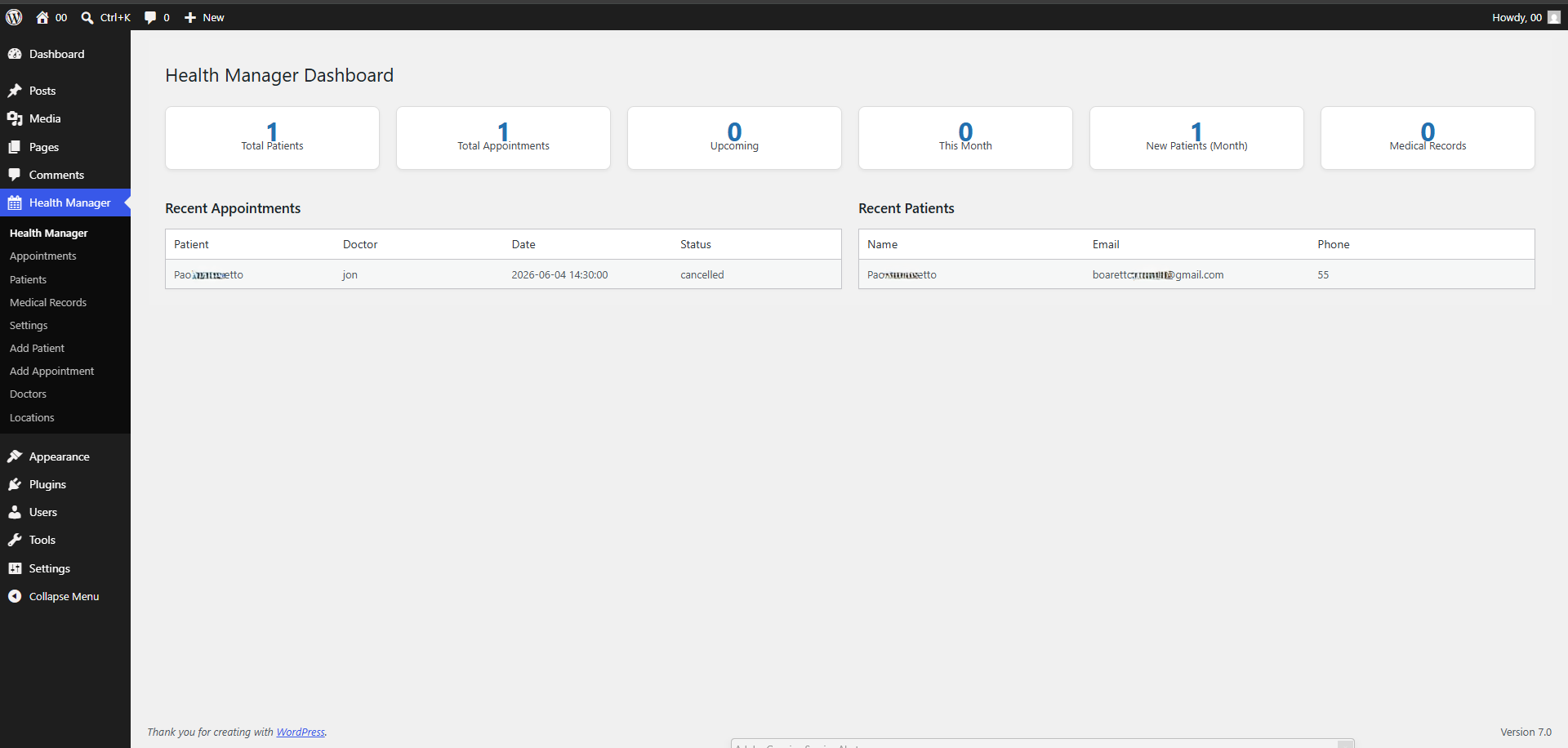Click the Total Appointments stat card

[x=503, y=138]
